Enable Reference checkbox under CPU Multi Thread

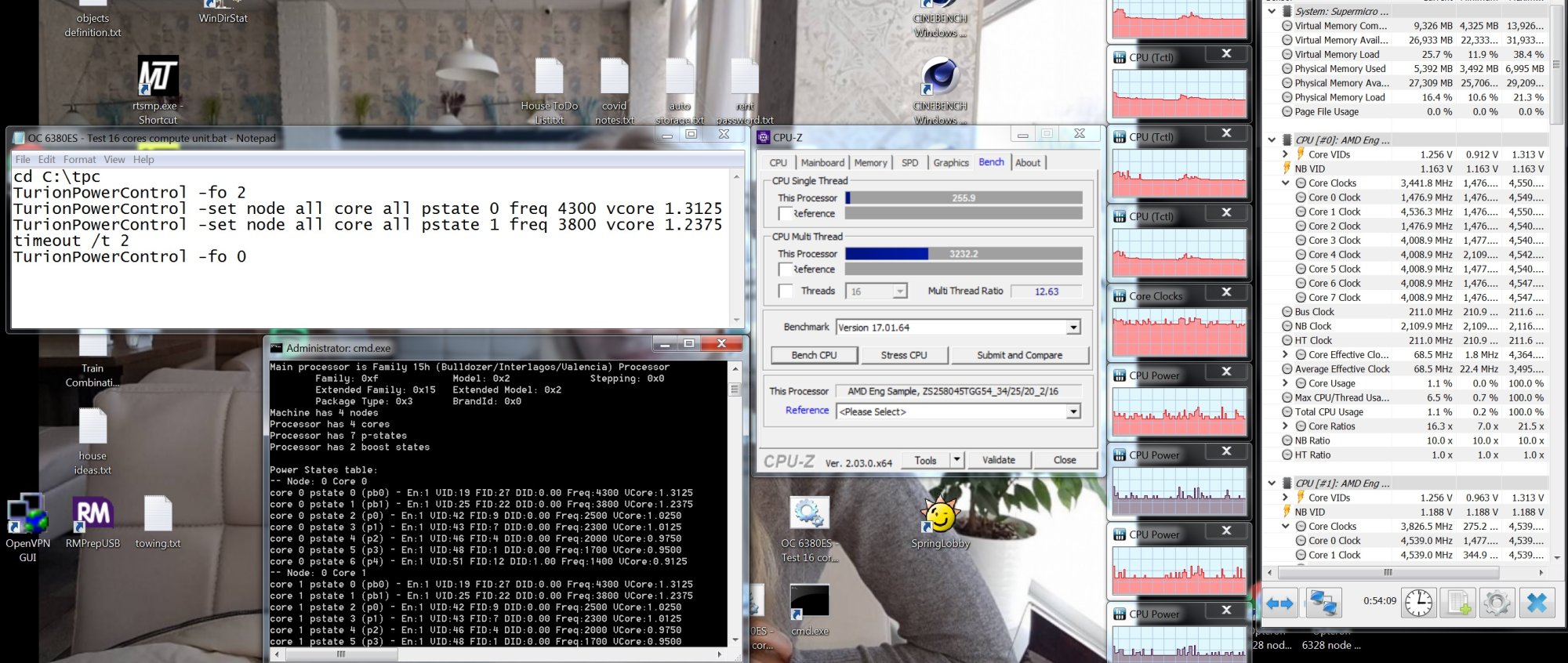pos(785,269)
